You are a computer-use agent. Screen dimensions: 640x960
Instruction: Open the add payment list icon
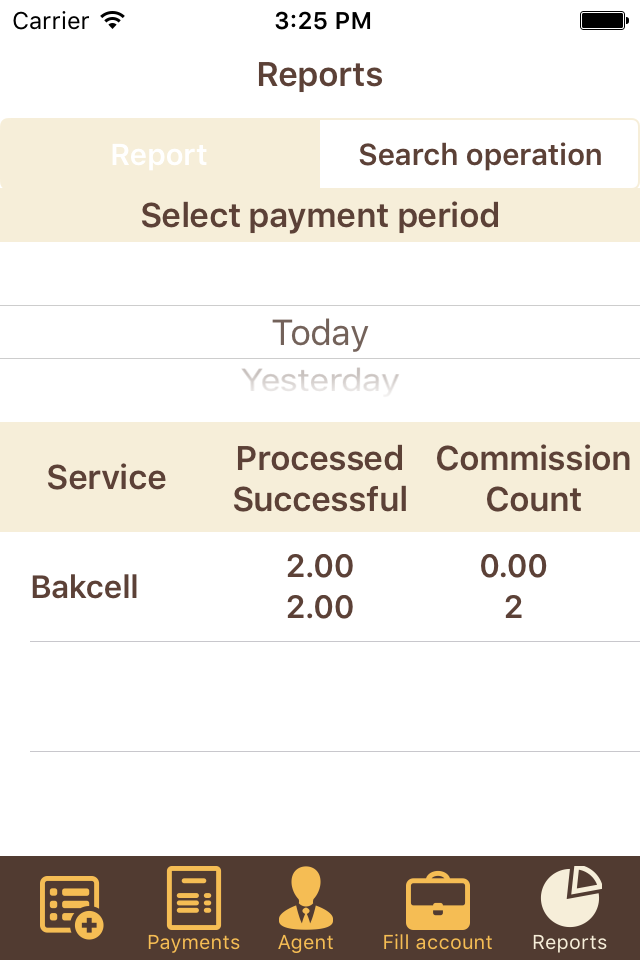(x=71, y=906)
